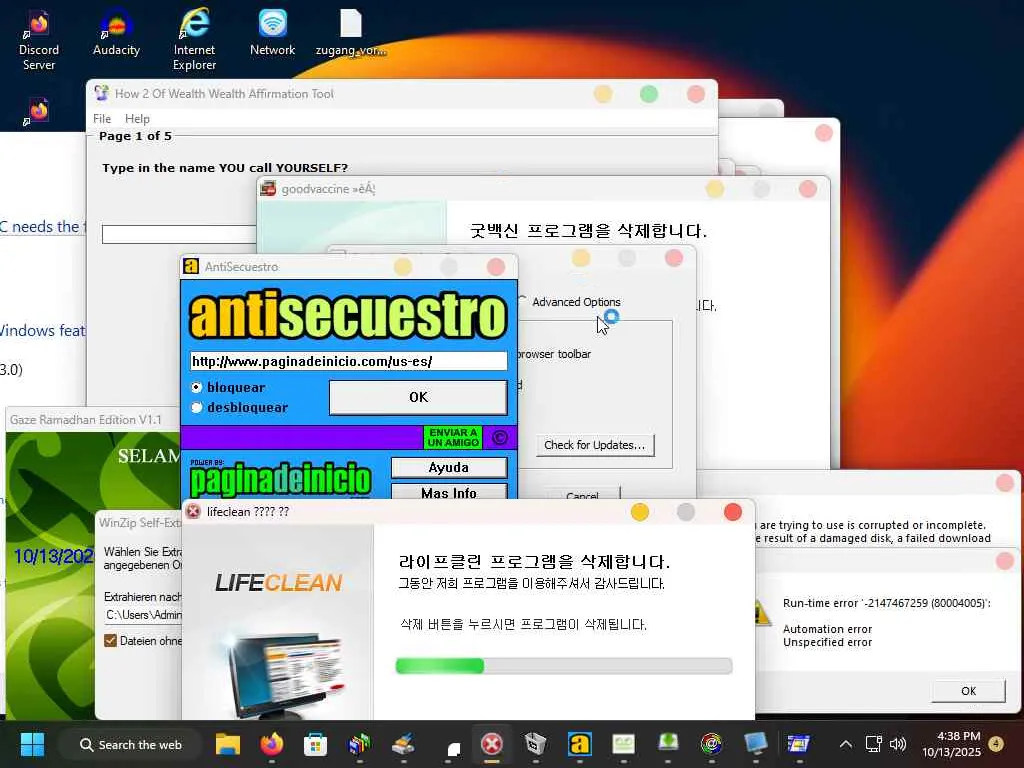Open the Discord Server desktop shortcut
The image size is (1024, 768).
coord(39,40)
